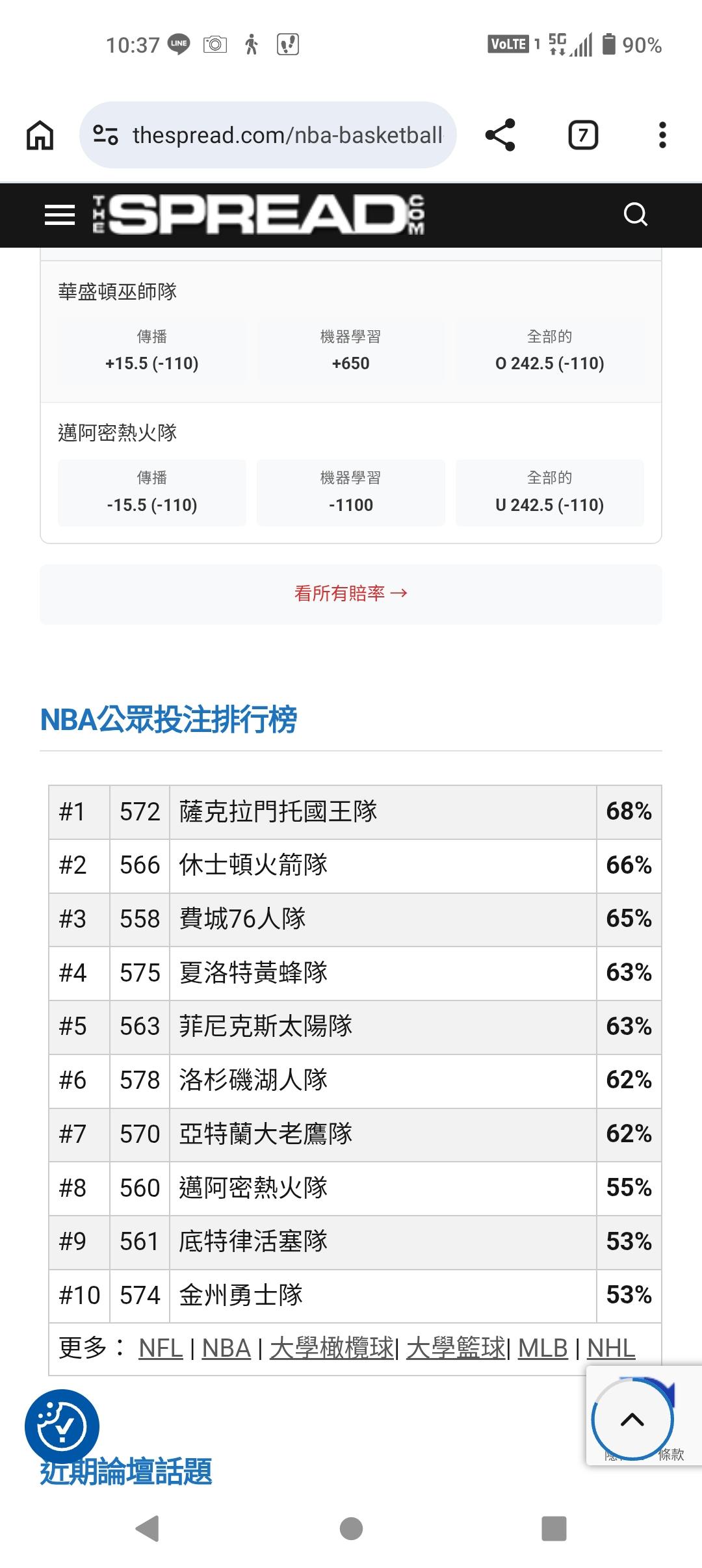Tap the Android back navigation button
The height and width of the screenshot is (1568, 702).
148,1529
